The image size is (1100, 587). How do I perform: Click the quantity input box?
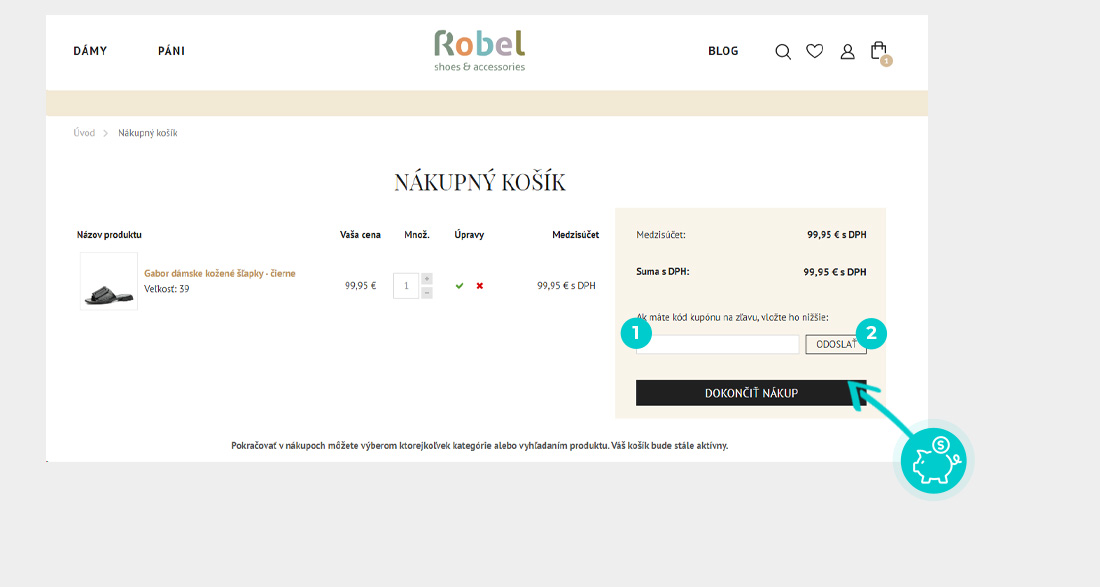pyautogui.click(x=406, y=286)
